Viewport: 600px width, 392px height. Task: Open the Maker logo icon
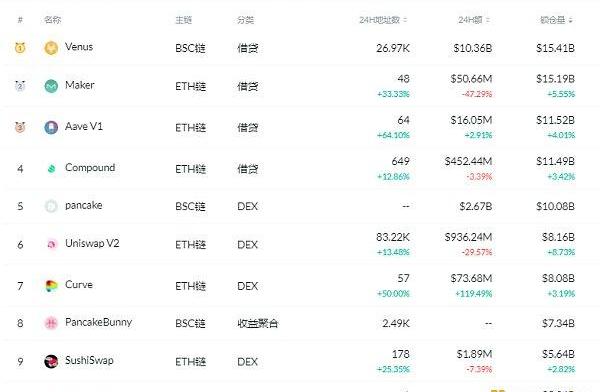pos(51,86)
